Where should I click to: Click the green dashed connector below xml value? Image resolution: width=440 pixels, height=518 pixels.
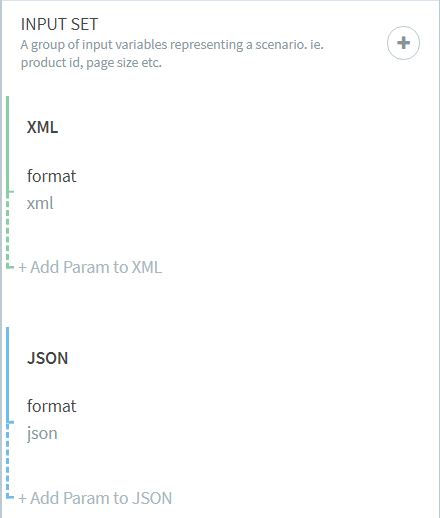[x=8, y=229]
